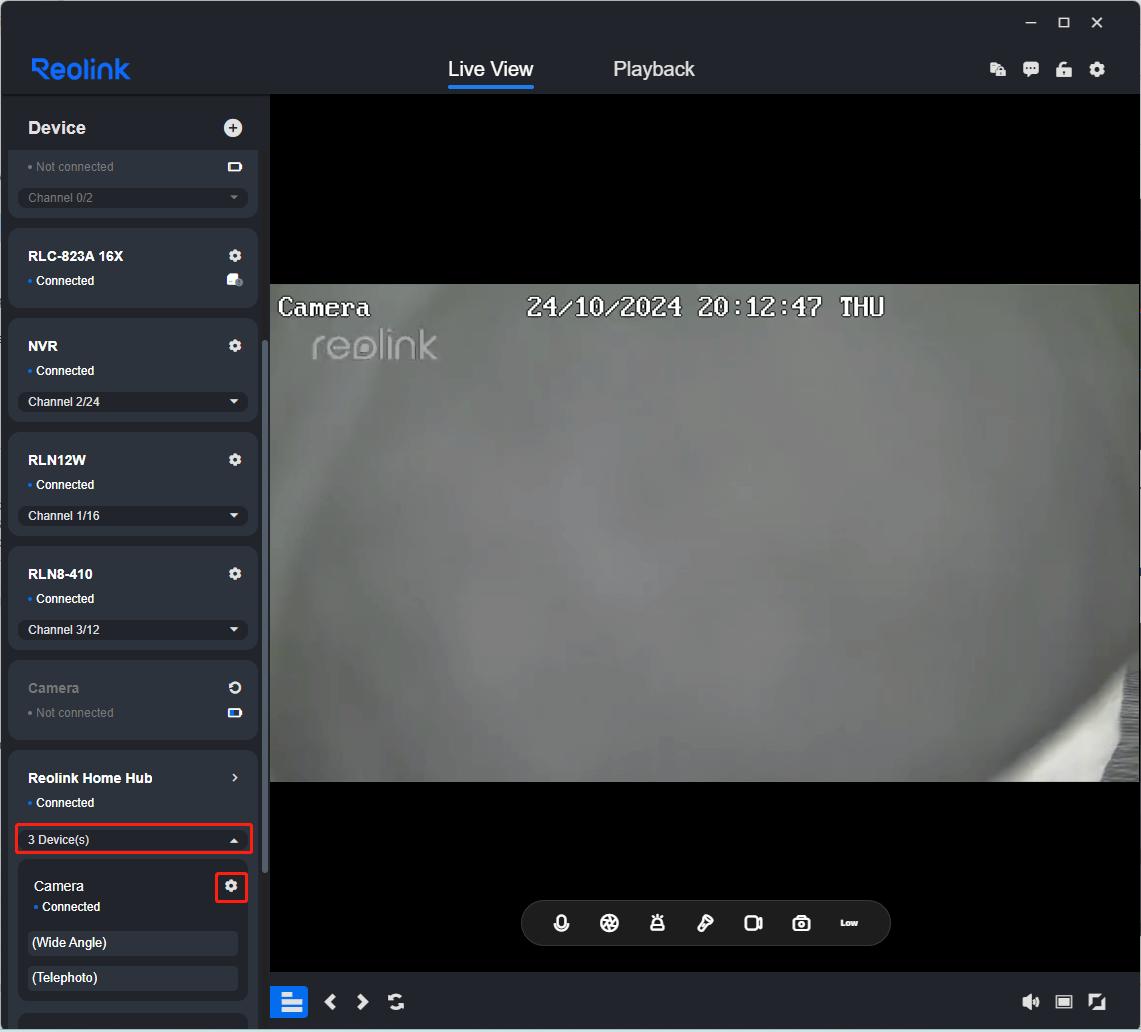Viewport: 1141px width, 1032px height.
Task: Open the Channel 0/2 dropdown
Action: [133, 198]
